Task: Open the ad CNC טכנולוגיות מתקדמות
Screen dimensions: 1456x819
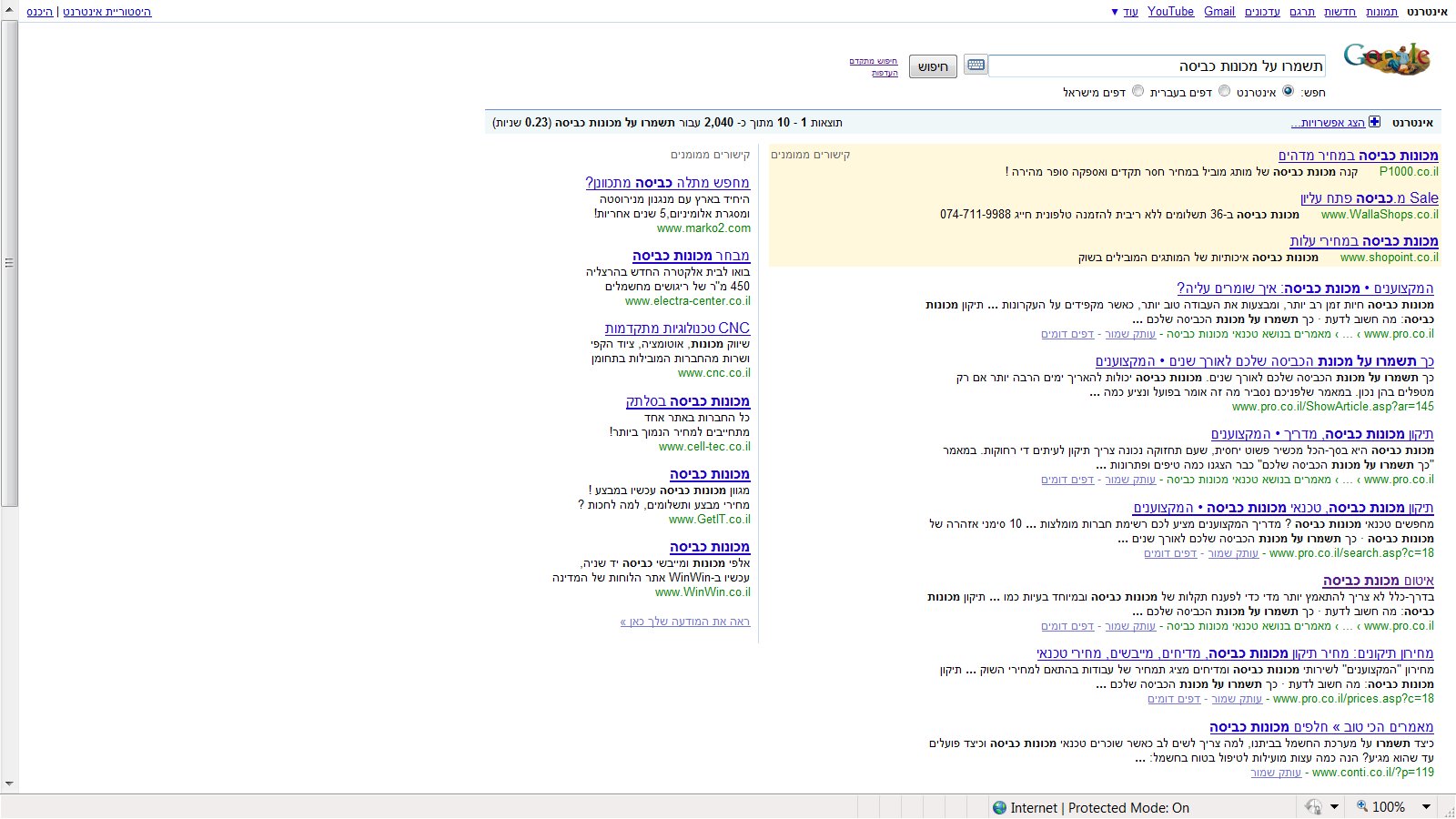Action: (x=677, y=328)
